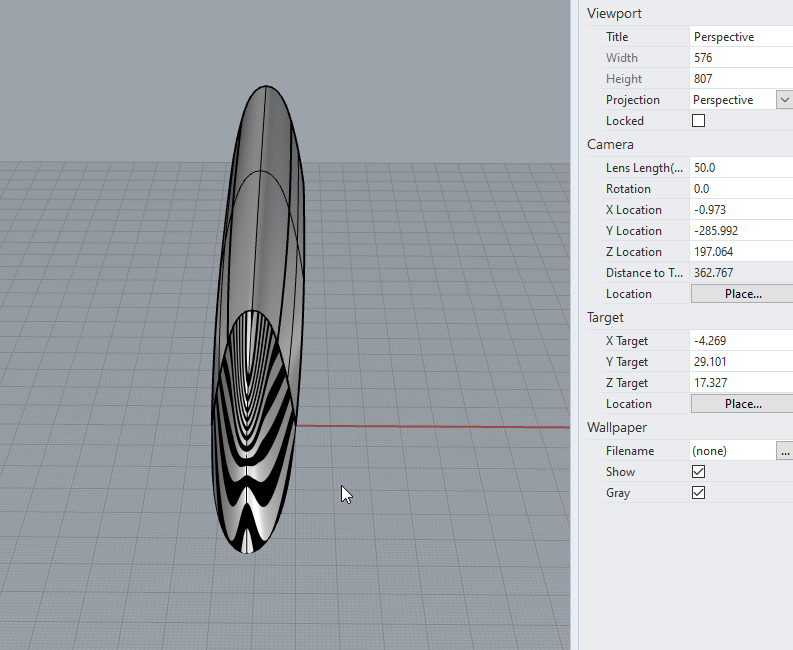Edit the Y Target value
793x650 pixels.
741,362
